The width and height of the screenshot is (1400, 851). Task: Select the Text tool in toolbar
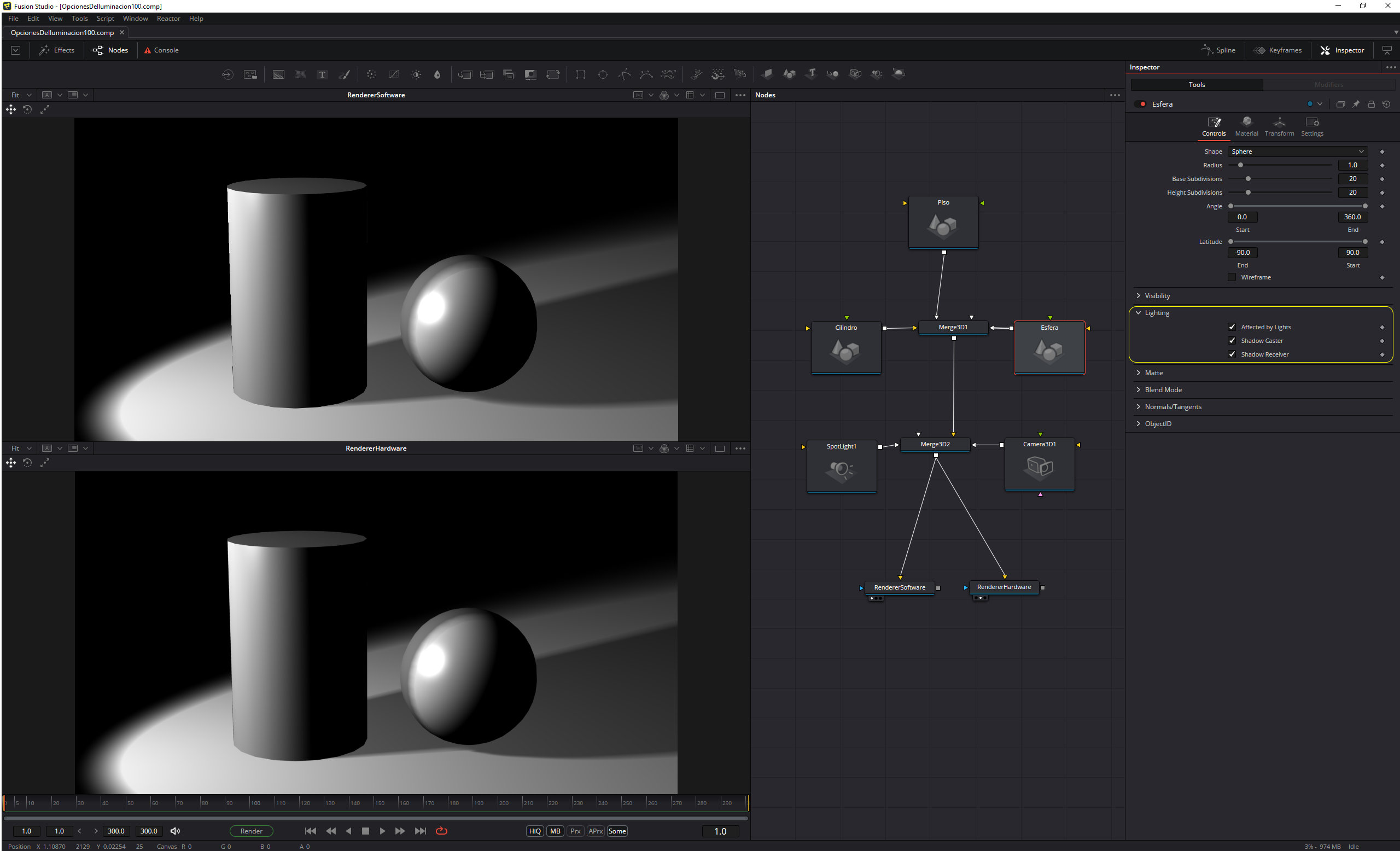click(322, 74)
